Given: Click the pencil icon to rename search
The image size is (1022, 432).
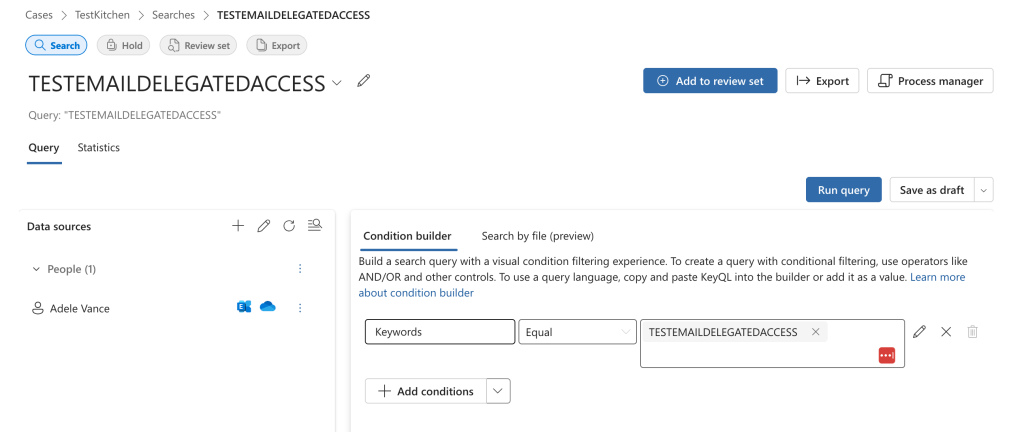Looking at the screenshot, I should (364, 81).
